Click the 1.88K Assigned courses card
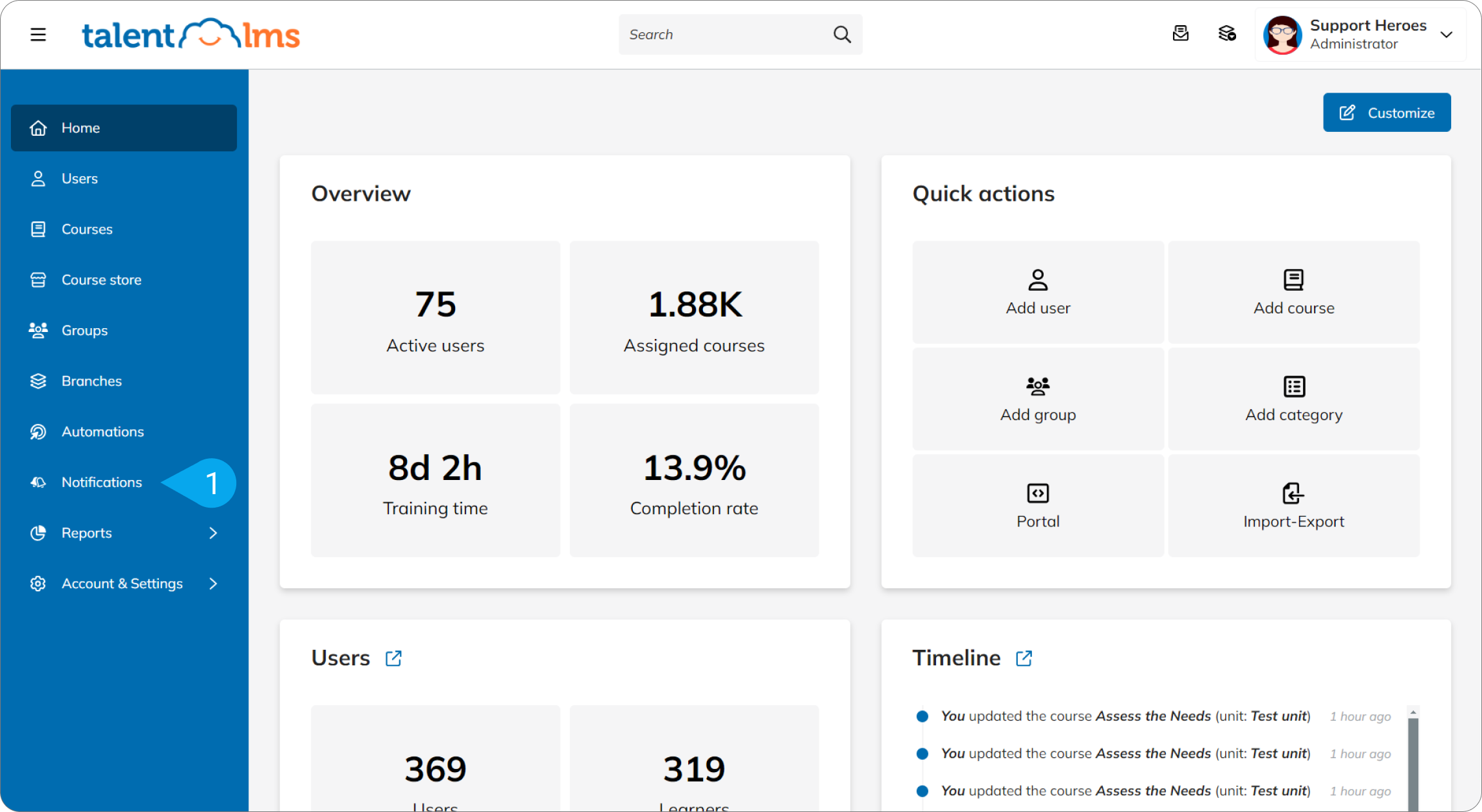1482x812 pixels. [x=694, y=318]
